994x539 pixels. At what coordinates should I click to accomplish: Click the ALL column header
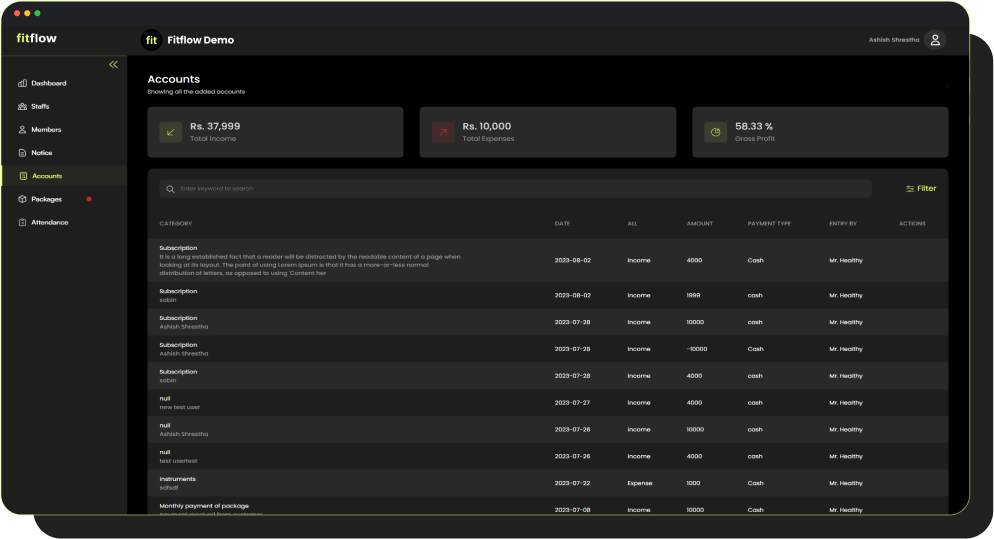coord(633,223)
